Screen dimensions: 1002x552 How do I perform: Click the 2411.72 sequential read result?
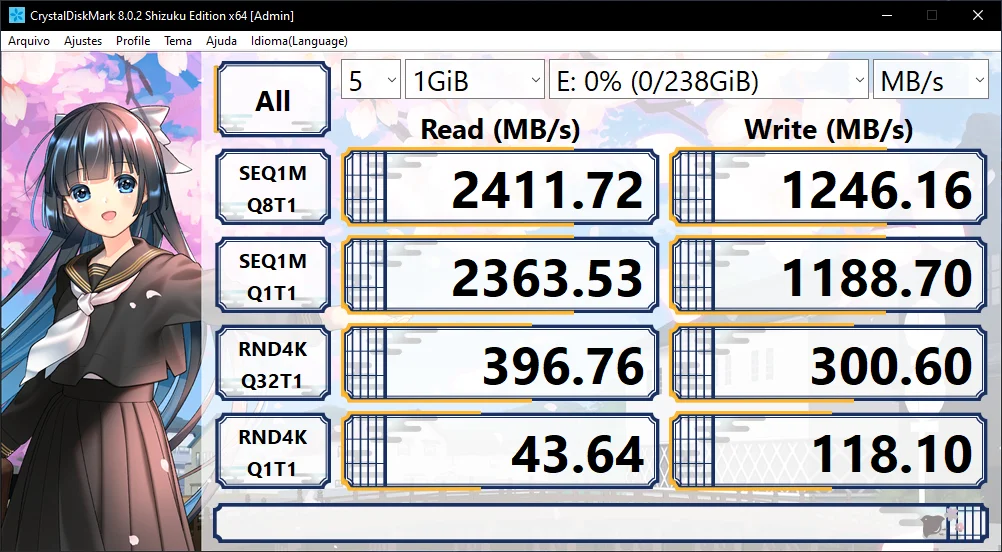(x=500, y=188)
